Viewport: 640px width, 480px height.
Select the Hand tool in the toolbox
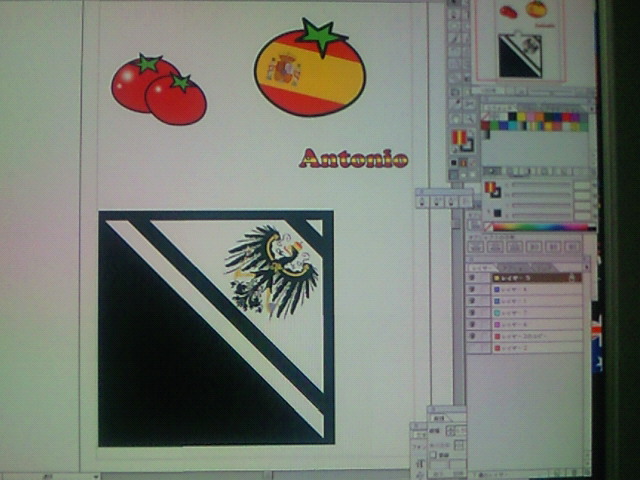point(455,119)
